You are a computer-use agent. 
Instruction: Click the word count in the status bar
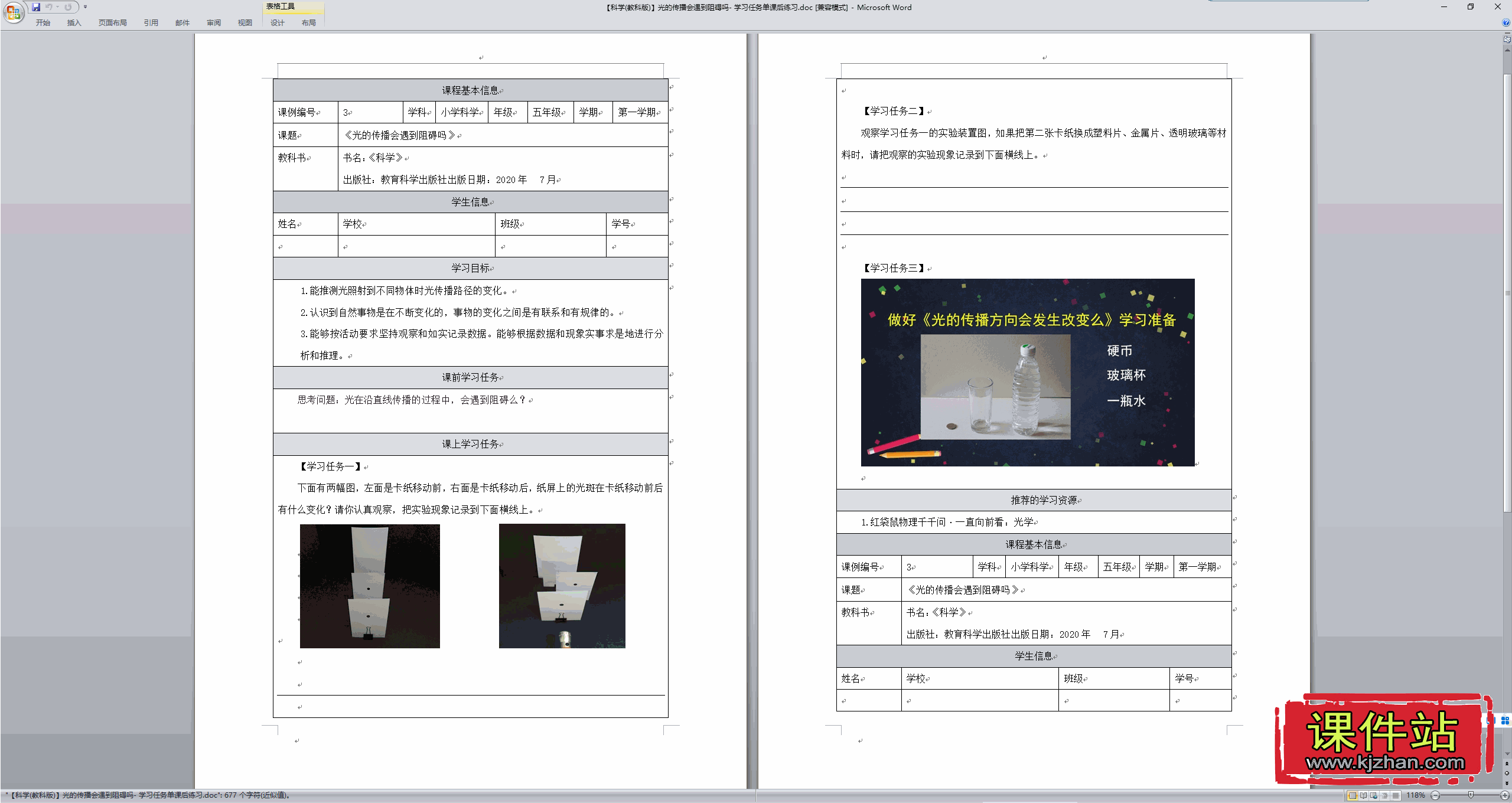[x=257, y=795]
